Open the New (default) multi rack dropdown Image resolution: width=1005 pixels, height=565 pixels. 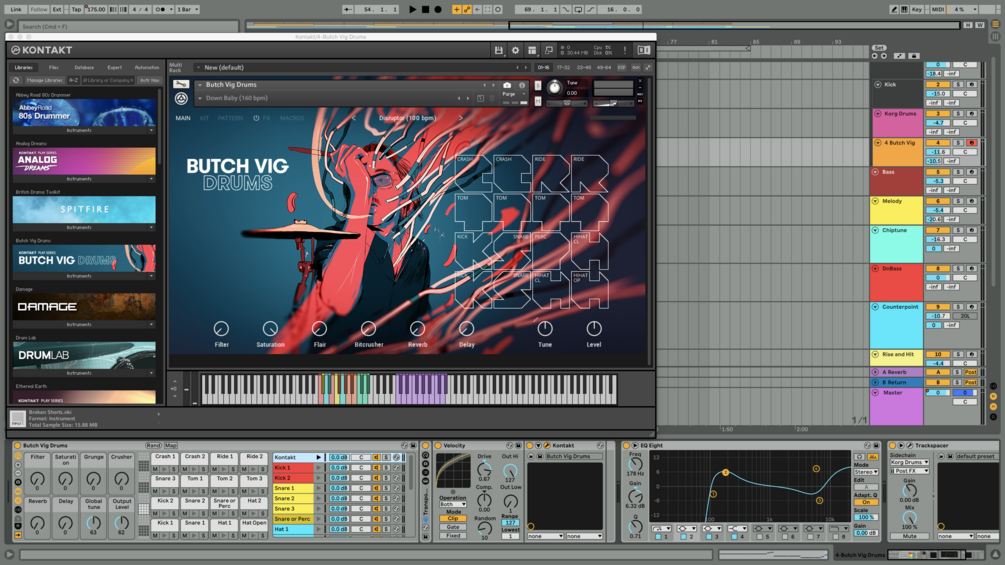pyautogui.click(x=198, y=67)
